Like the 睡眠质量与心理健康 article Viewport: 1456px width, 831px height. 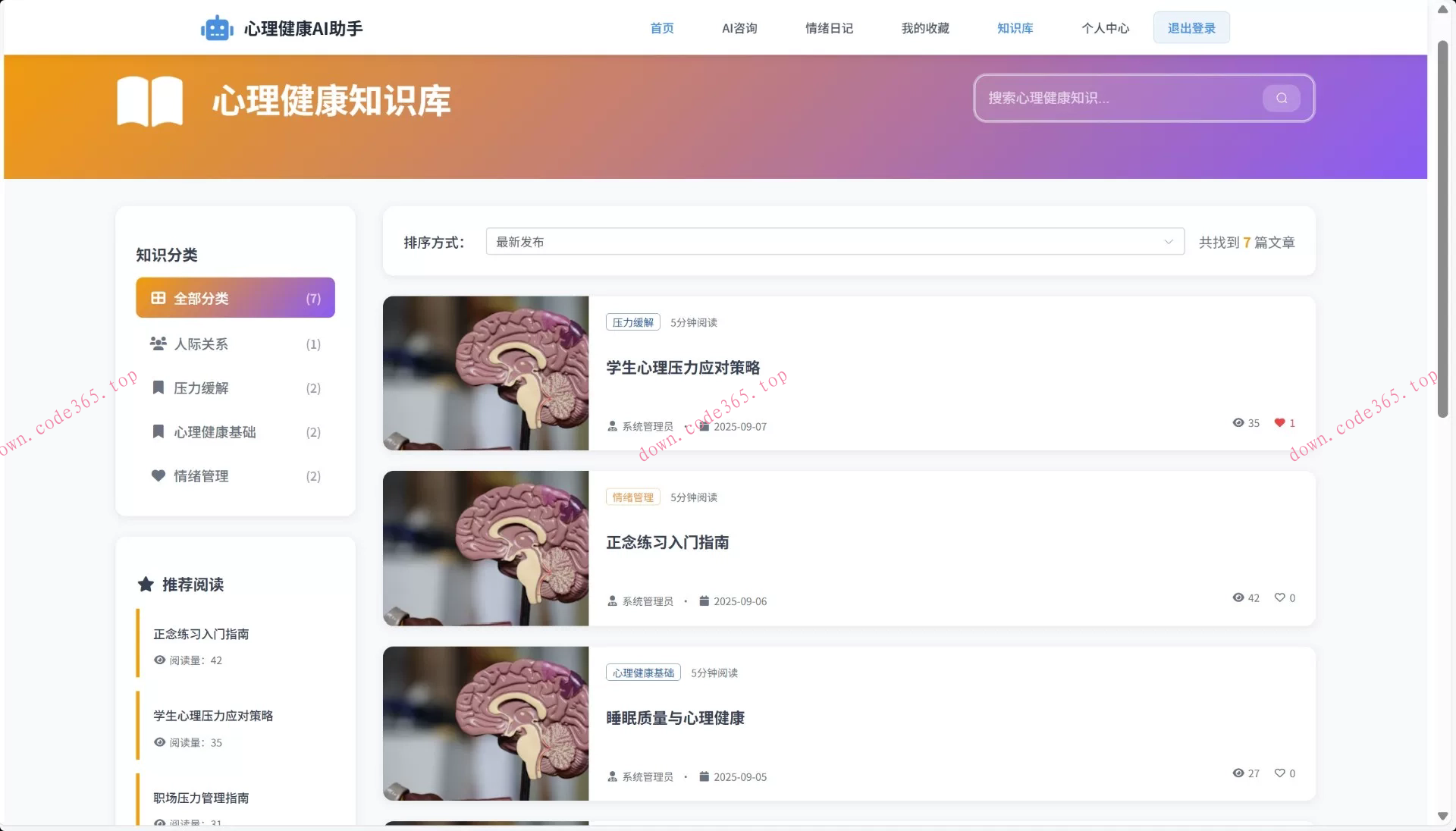[x=1279, y=773]
